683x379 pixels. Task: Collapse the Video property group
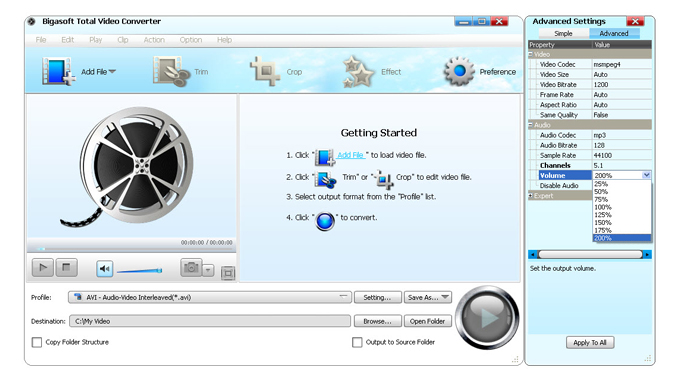pos(531,54)
